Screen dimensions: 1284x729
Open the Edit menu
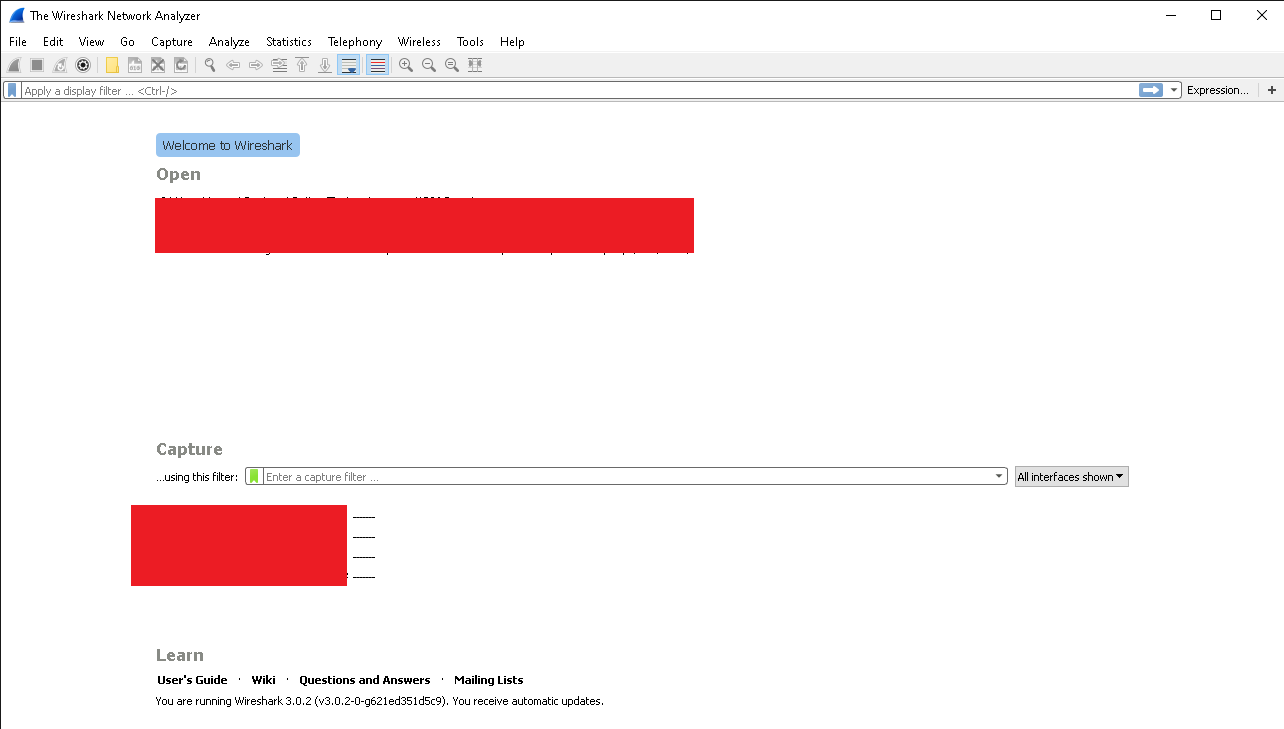[53, 42]
